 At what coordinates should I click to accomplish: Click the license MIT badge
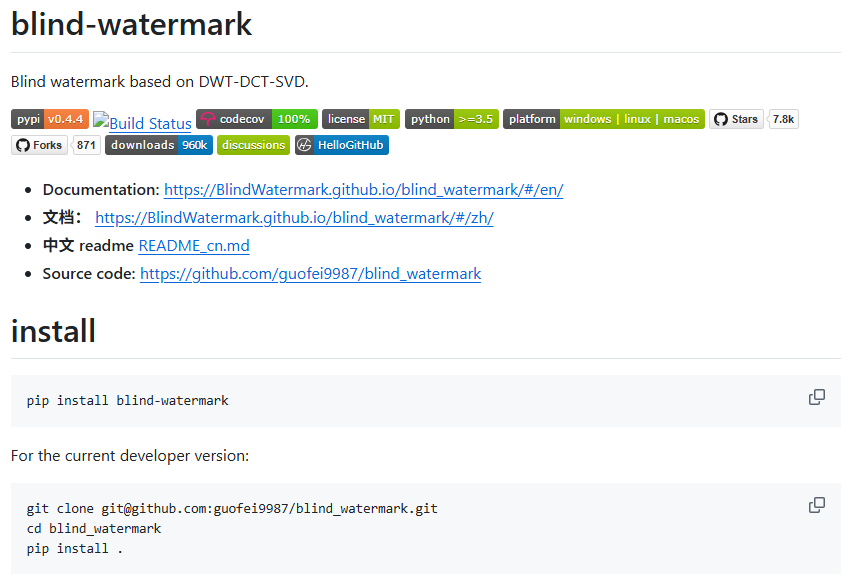tap(361, 119)
